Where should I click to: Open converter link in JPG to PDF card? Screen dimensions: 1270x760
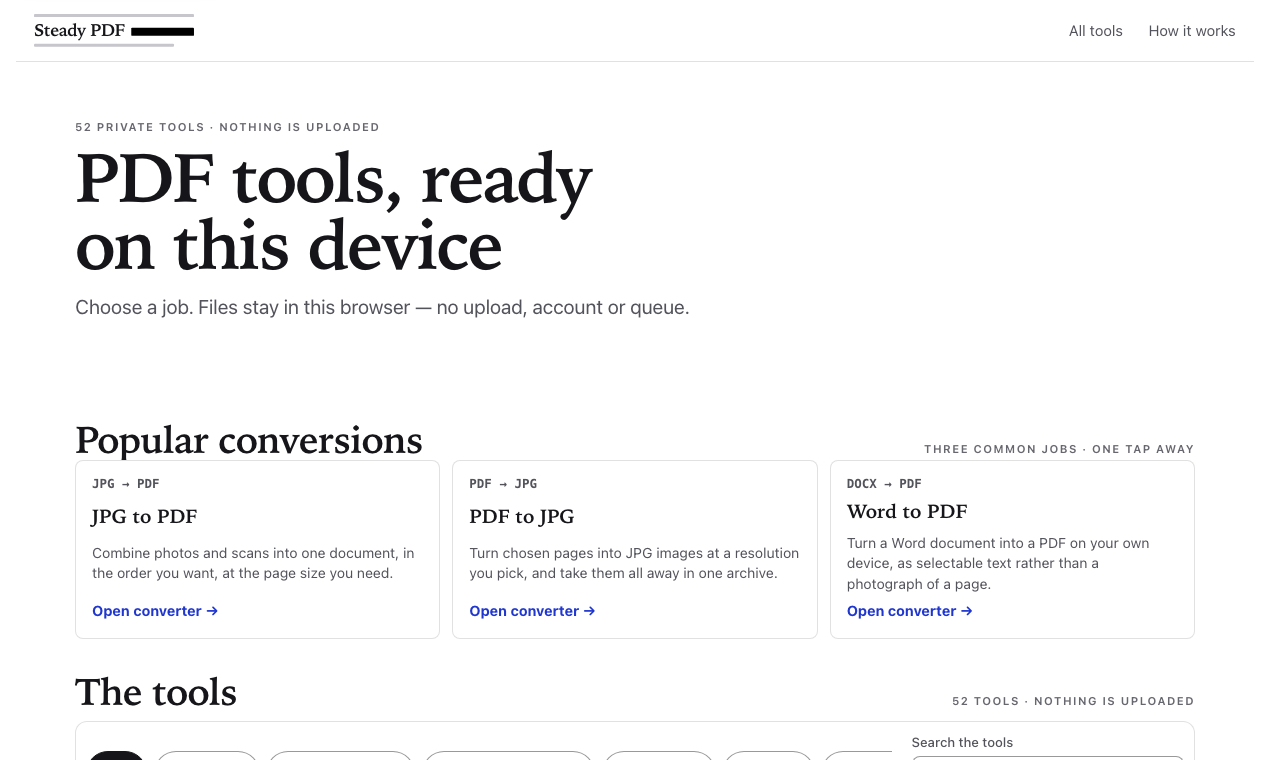[155, 611]
